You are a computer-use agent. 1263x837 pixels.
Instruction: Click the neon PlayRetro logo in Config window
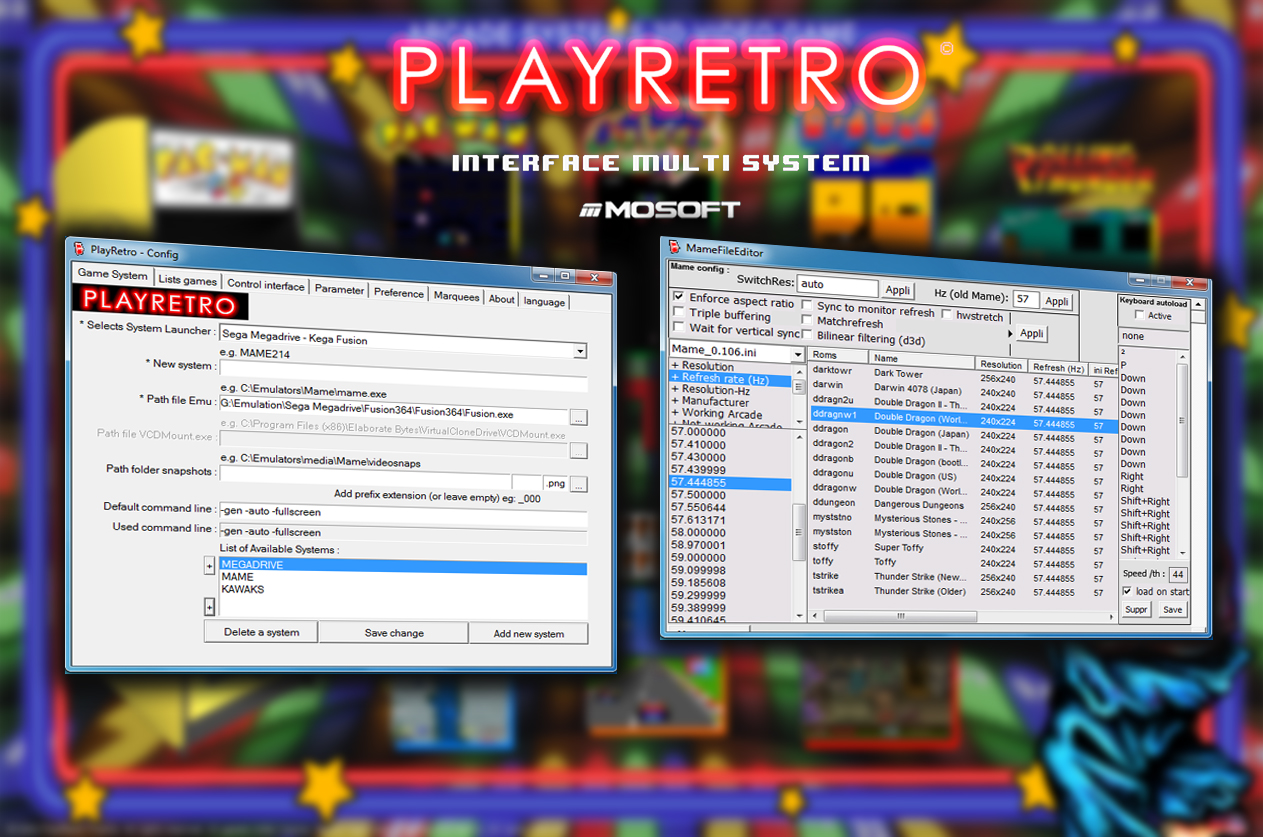(162, 302)
